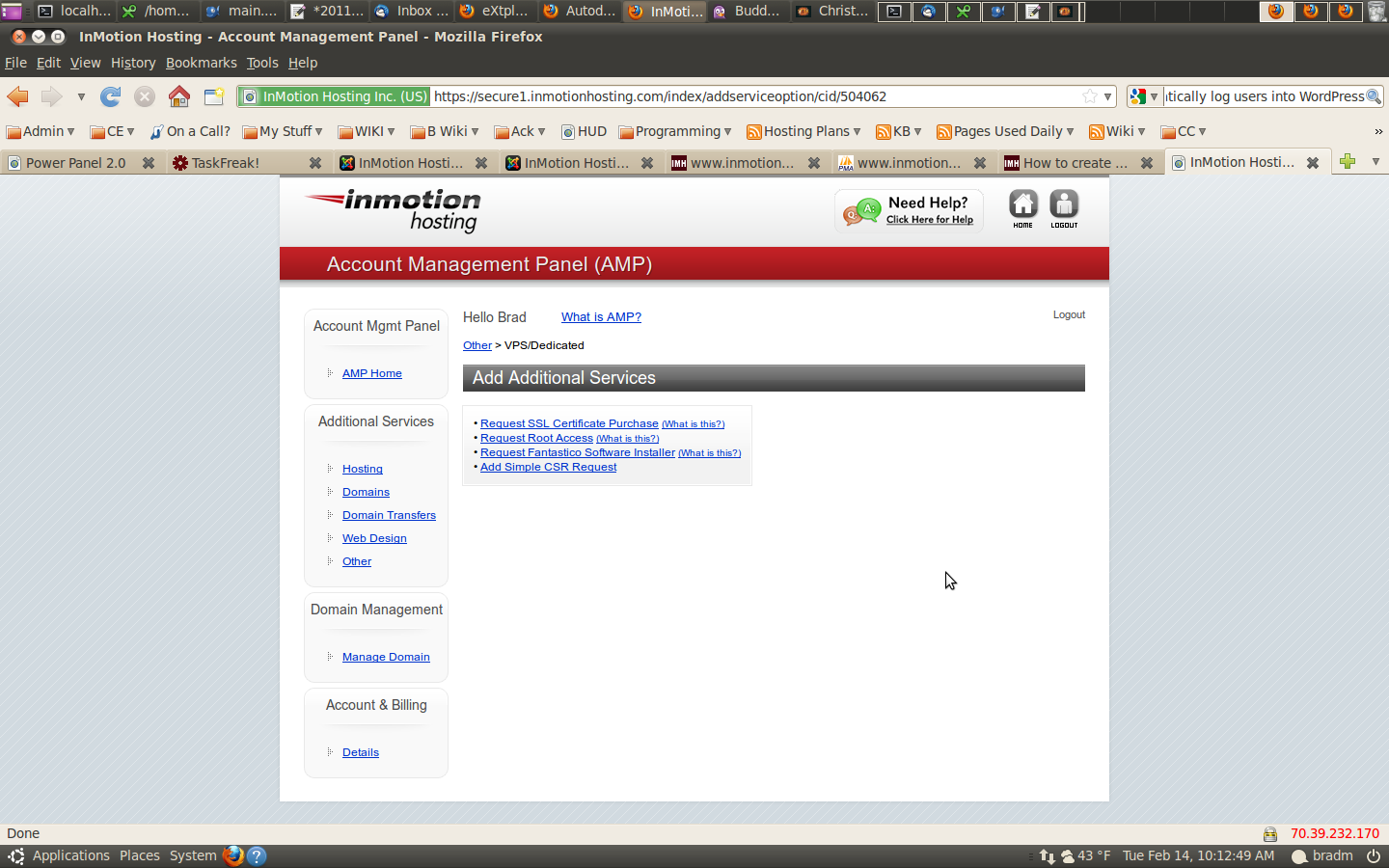Close the Power Panel 2.0 tab
The height and width of the screenshot is (868, 1389).
click(149, 163)
